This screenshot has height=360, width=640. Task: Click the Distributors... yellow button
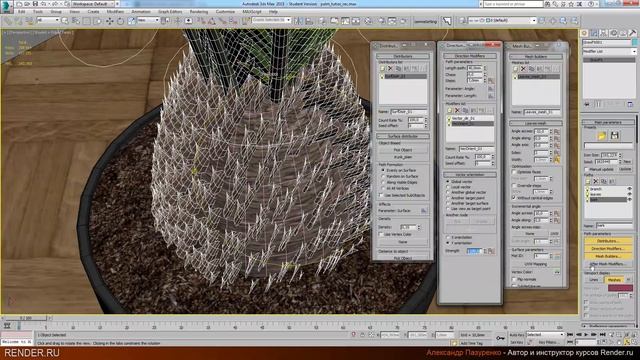[607, 241]
